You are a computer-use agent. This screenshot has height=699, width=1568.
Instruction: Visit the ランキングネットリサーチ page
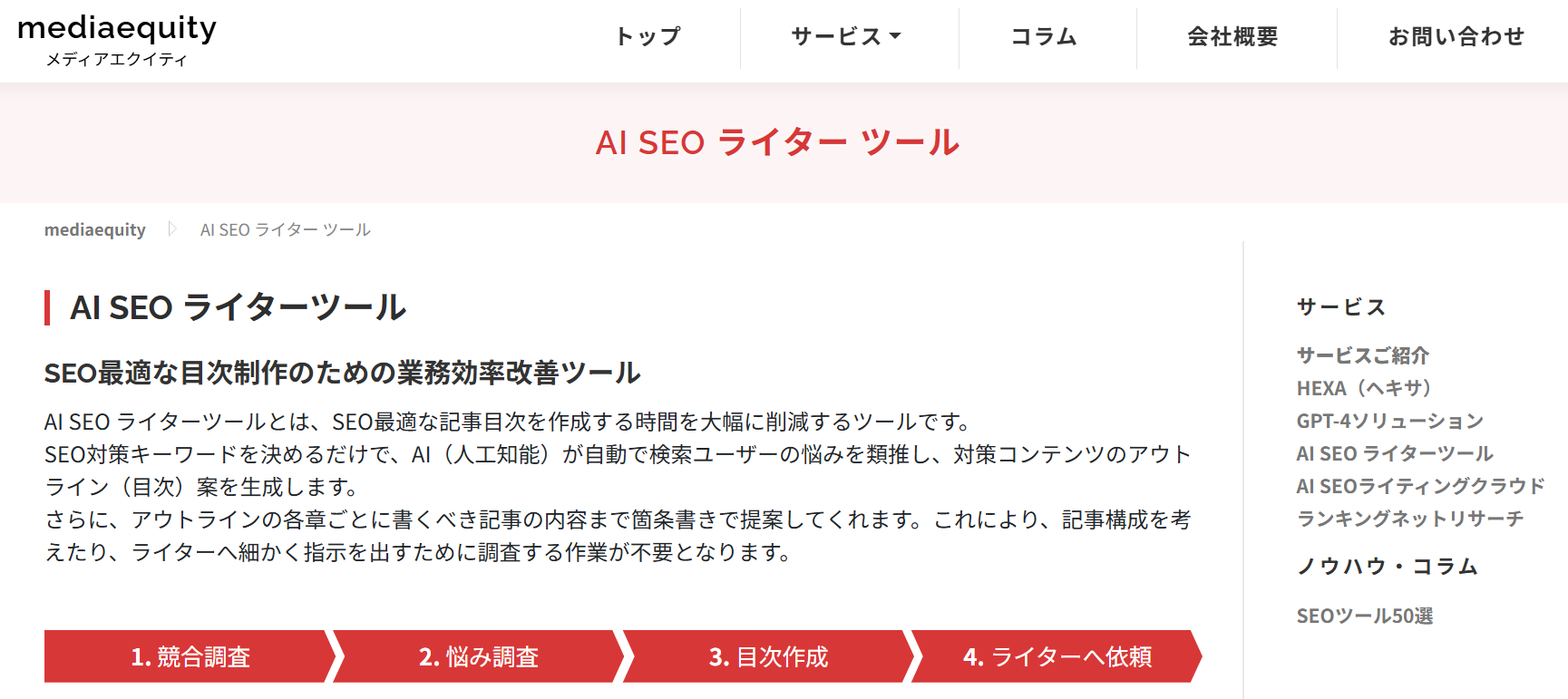[x=1411, y=519]
